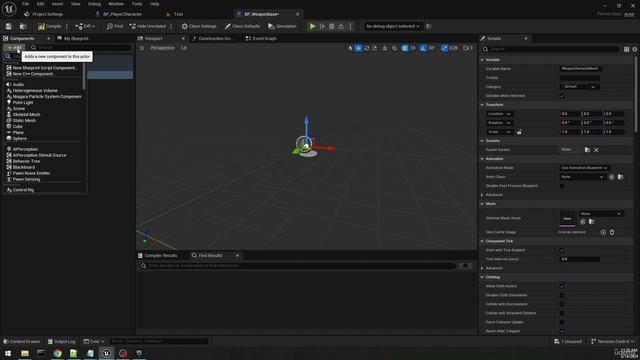Select the rotate gizmo tool in viewport
The width and height of the screenshot is (640, 360).
[367, 48]
